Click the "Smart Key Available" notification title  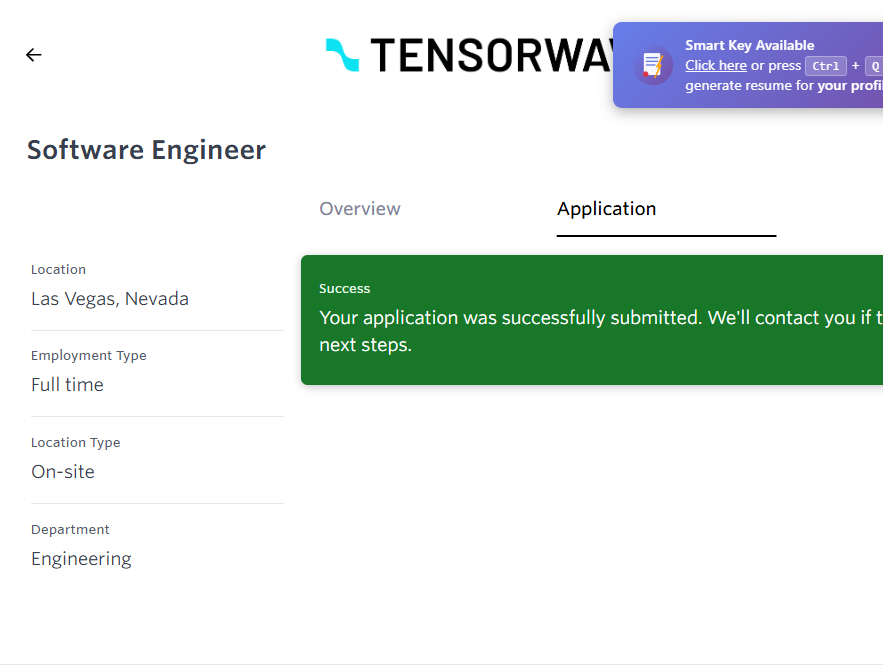point(749,45)
